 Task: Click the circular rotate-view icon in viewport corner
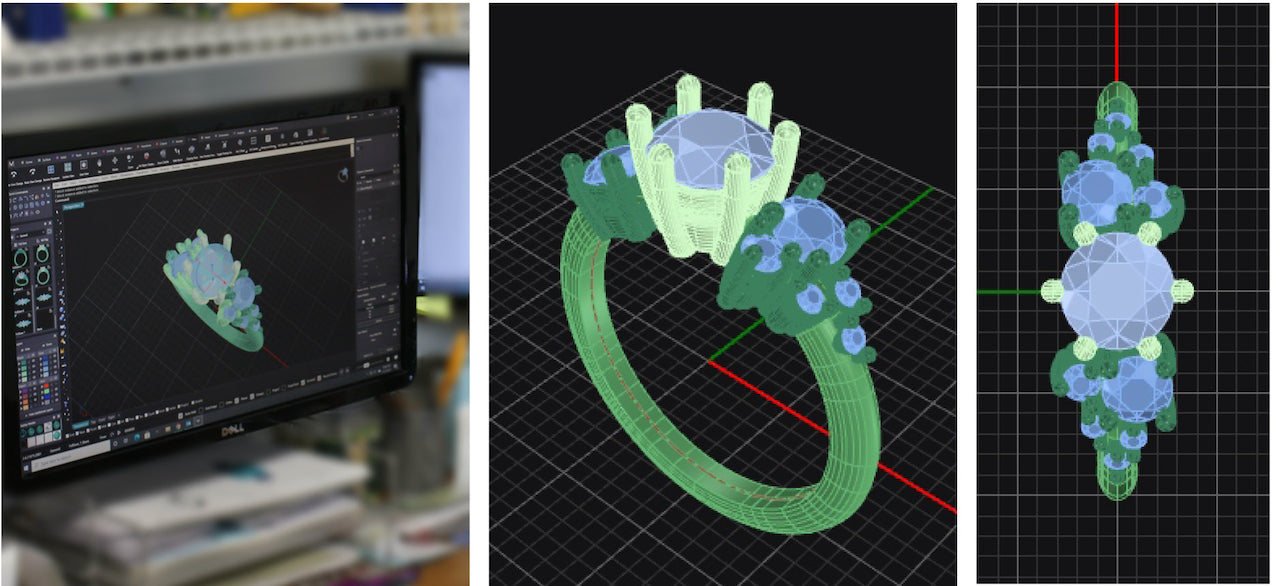pyautogui.click(x=343, y=176)
